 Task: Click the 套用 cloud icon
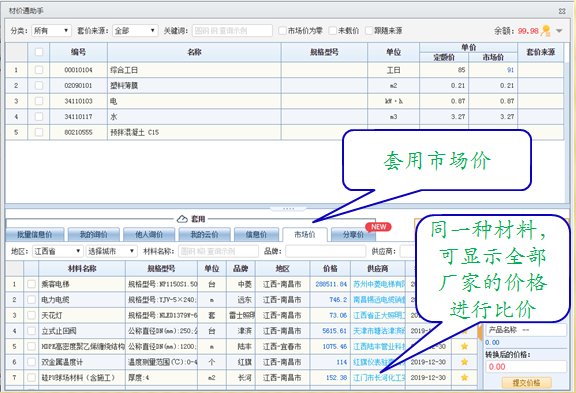click(182, 219)
